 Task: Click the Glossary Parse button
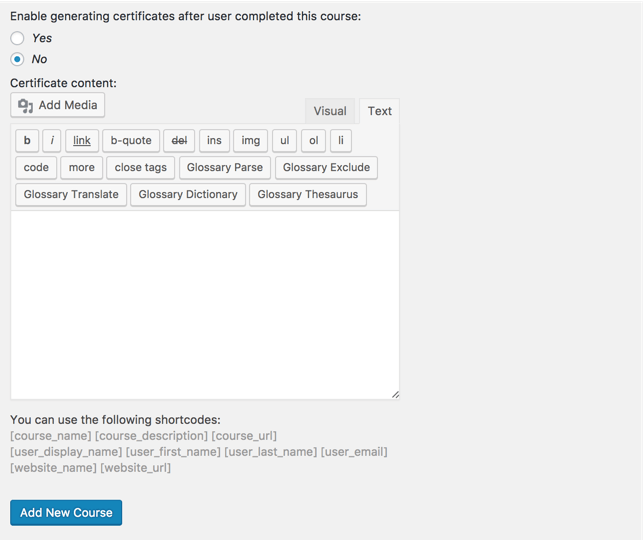click(x=225, y=167)
